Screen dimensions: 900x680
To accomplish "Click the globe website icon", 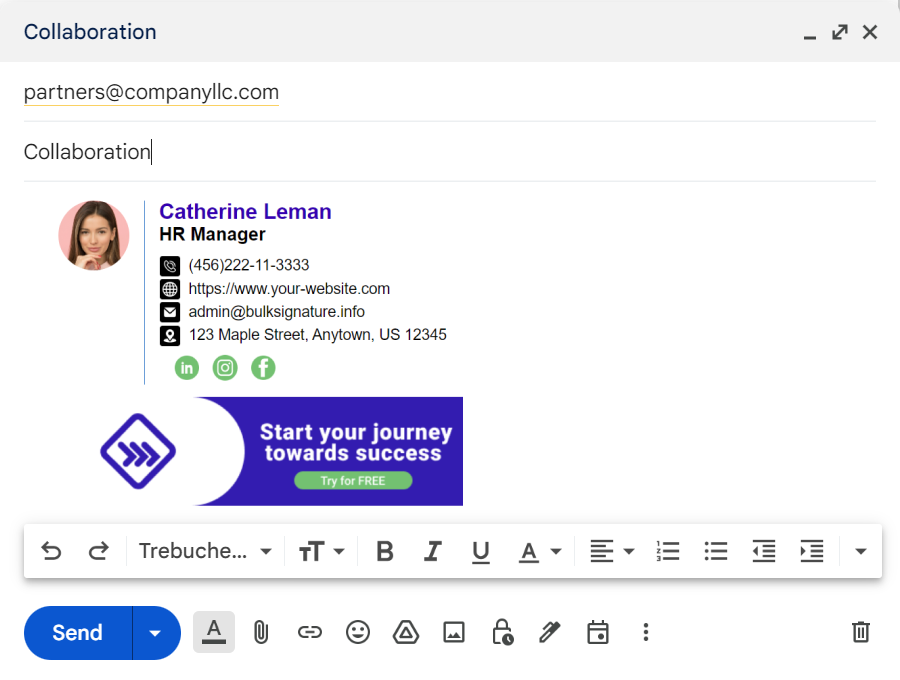I will (170, 289).
